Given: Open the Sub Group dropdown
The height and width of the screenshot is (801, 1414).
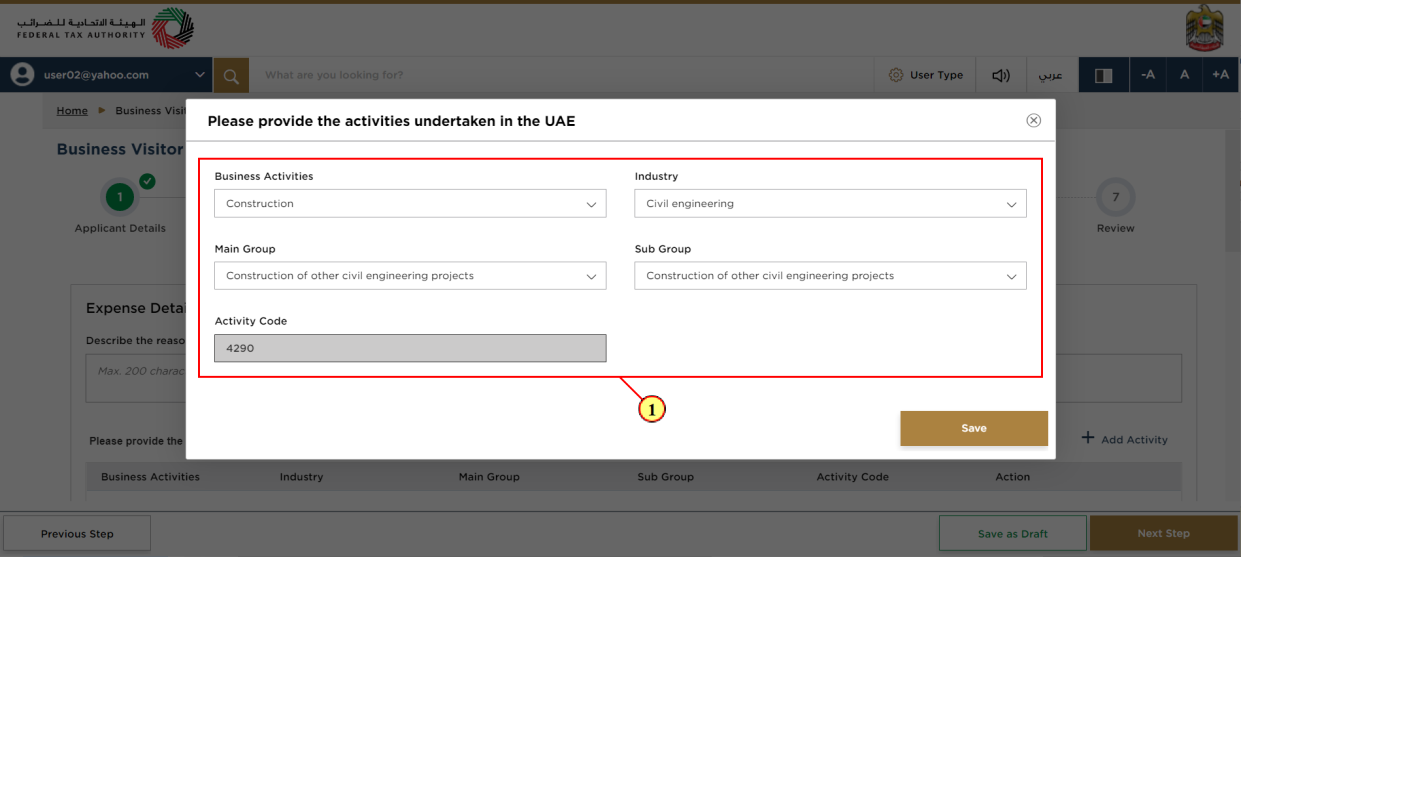Looking at the screenshot, I should point(830,276).
